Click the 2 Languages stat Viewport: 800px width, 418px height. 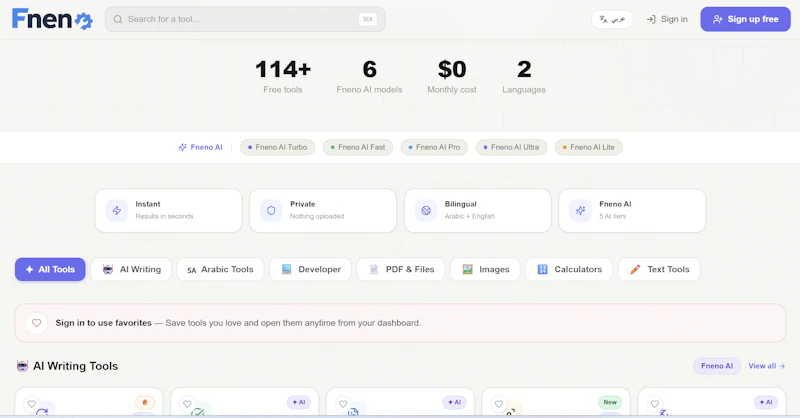524,76
